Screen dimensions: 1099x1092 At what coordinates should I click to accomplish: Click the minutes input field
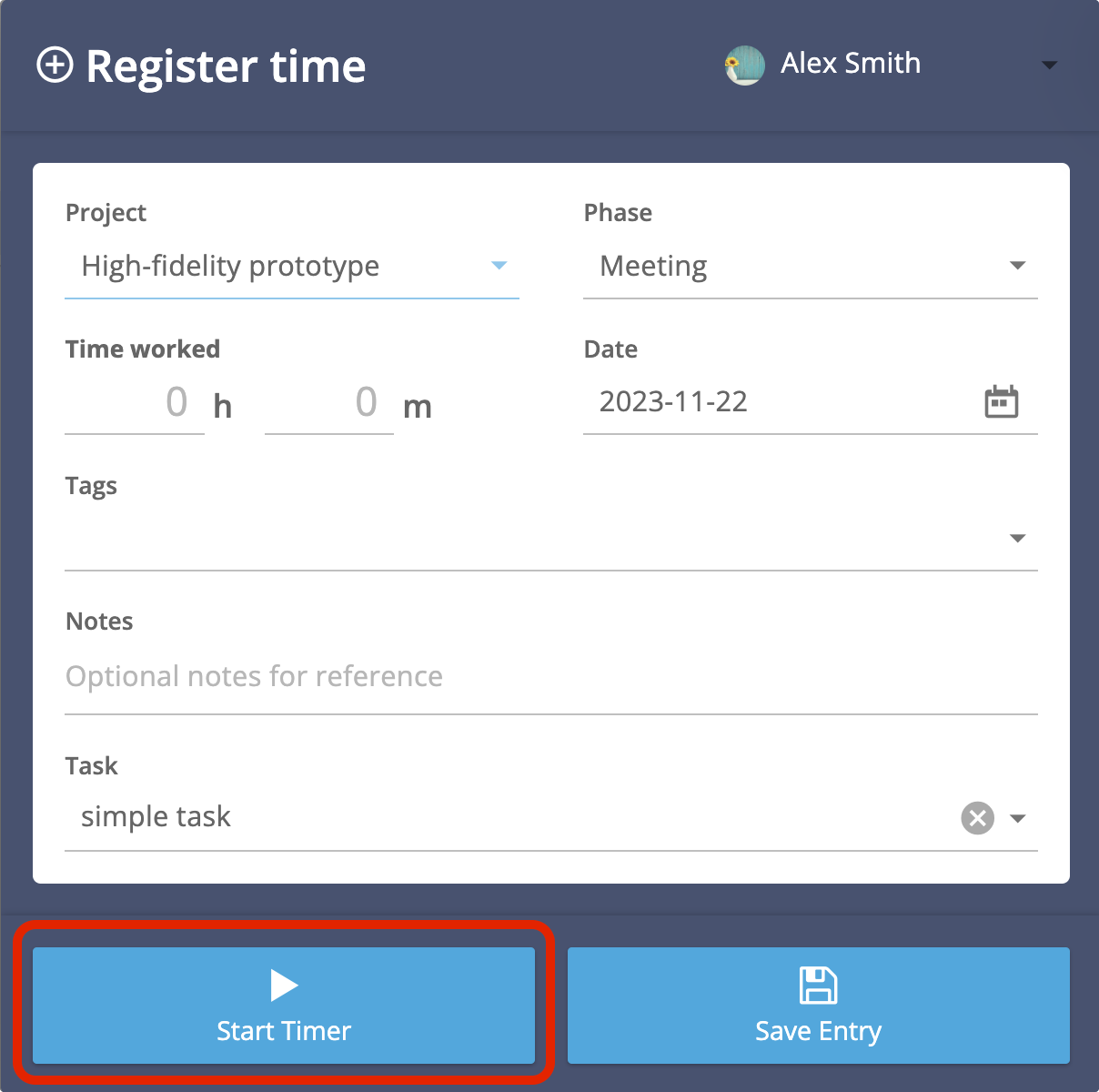(328, 403)
